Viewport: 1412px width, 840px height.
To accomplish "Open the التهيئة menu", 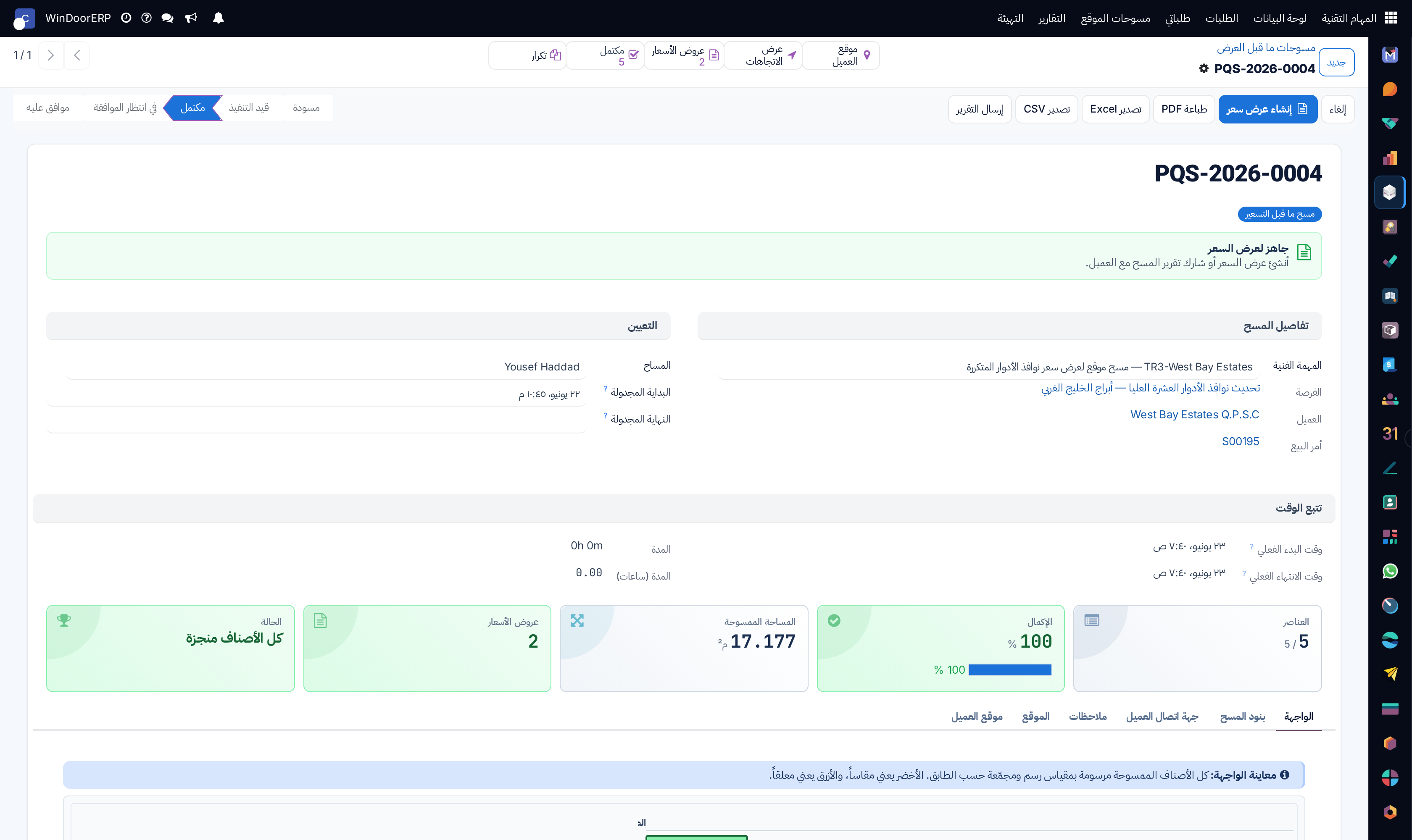I will 1010,18.
